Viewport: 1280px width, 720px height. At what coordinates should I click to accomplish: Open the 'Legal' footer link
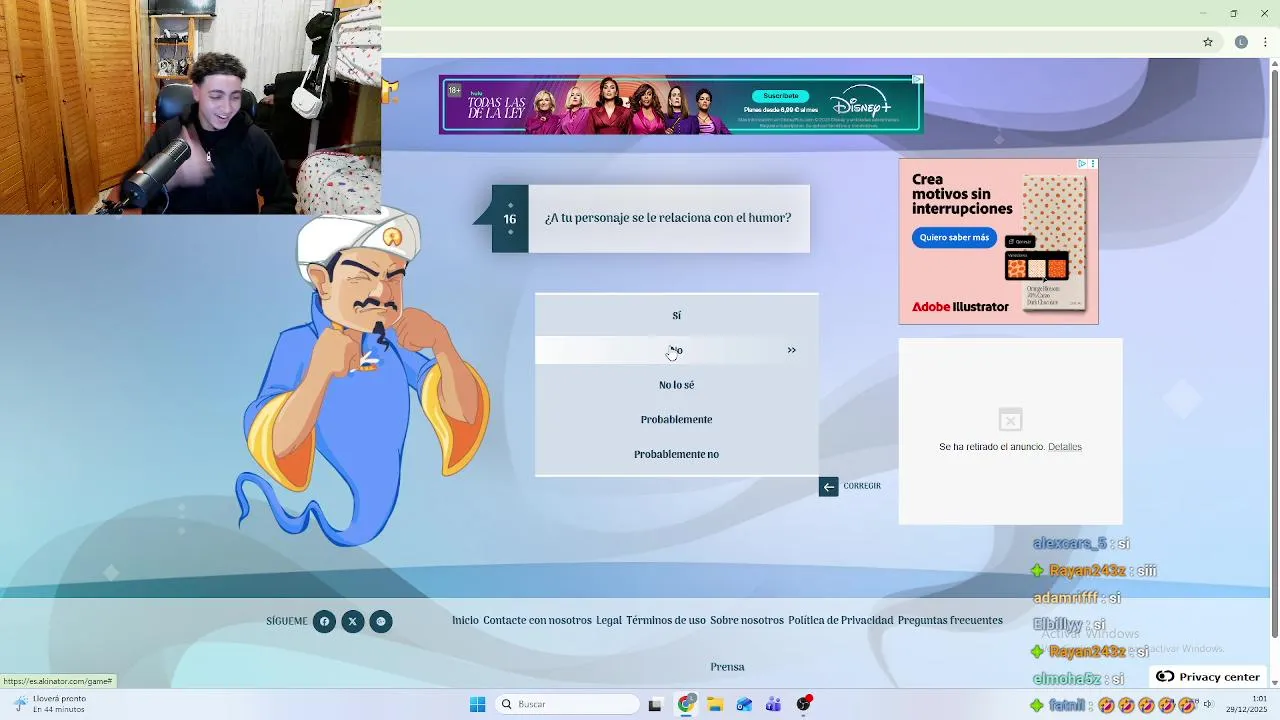tap(609, 621)
